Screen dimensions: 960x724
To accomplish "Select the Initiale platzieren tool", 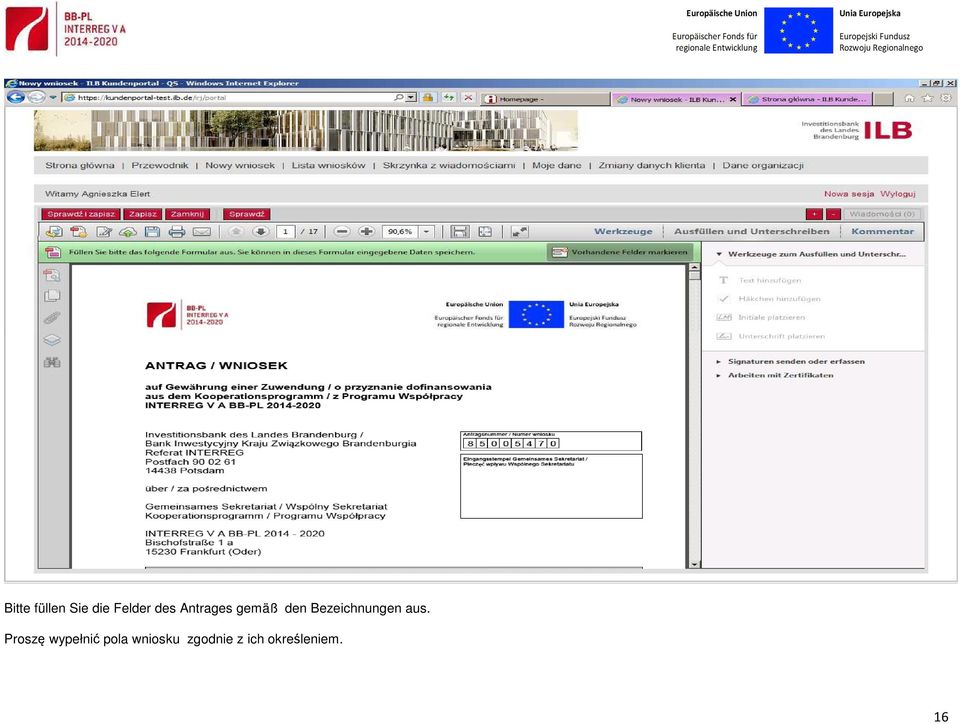I will (x=761, y=317).
